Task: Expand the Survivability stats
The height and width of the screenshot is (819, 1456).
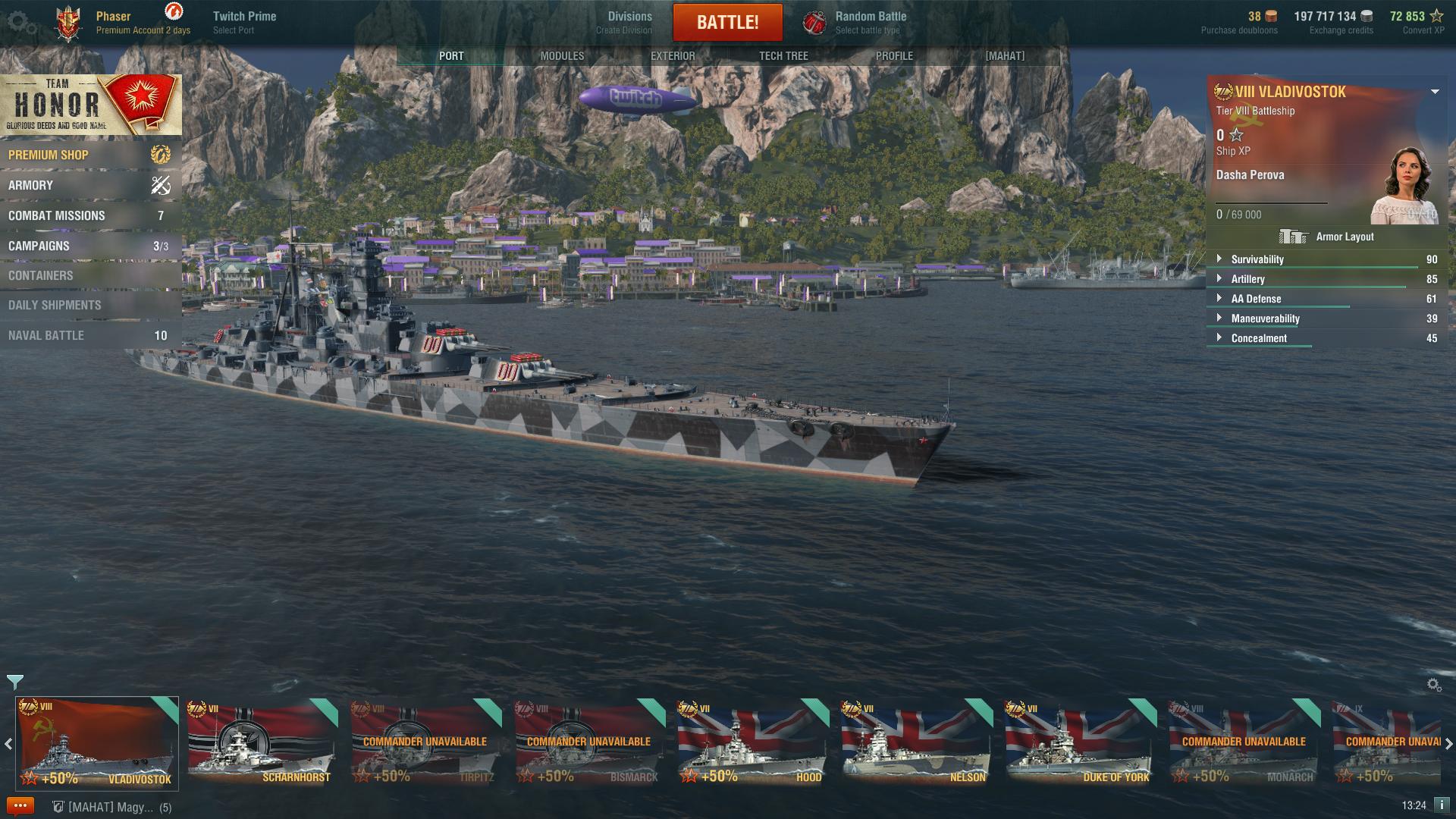Action: [x=1219, y=259]
